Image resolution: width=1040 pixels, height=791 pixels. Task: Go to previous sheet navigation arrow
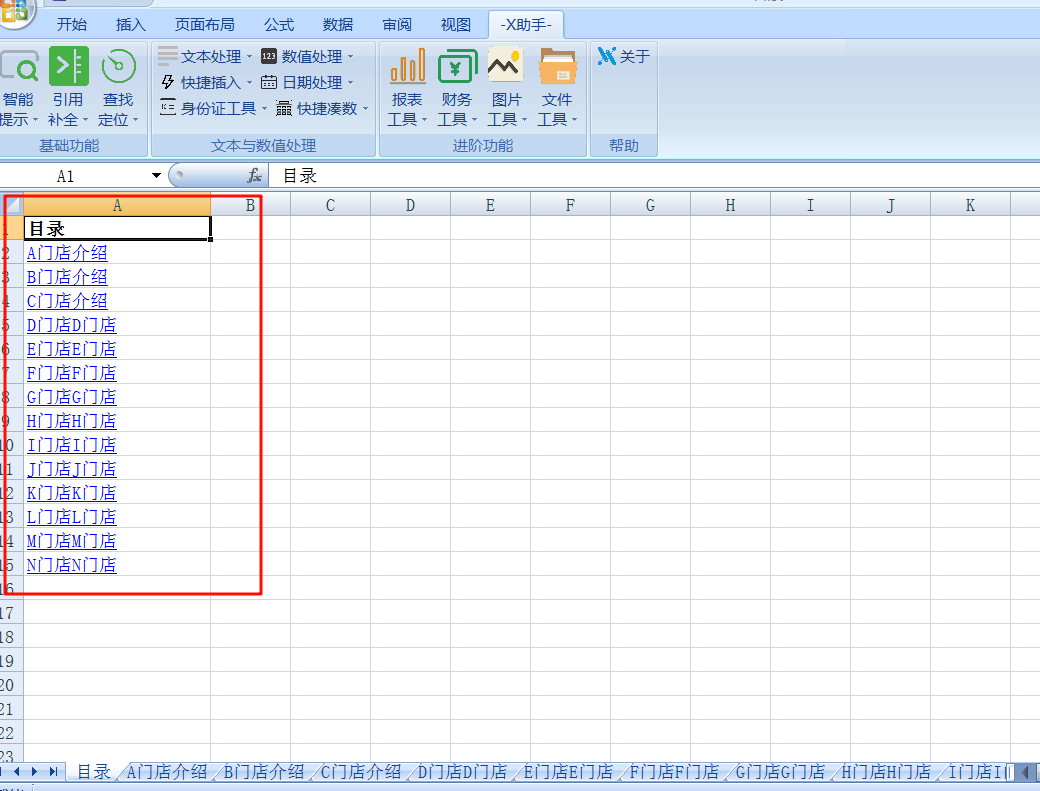coord(17,772)
